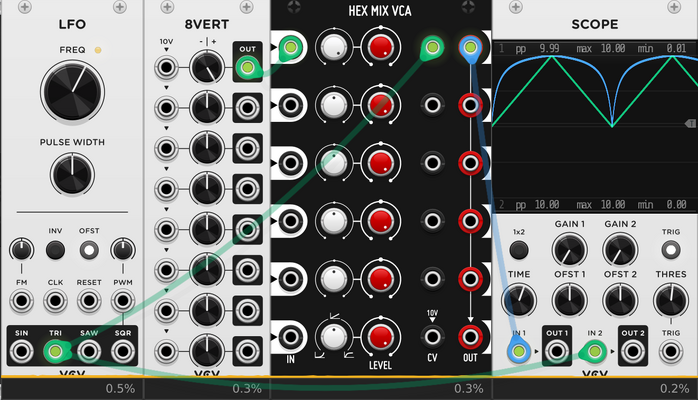Click the bottom IN jack on Hex Mix VCA
The width and height of the screenshot is (698, 400).
click(x=290, y=337)
